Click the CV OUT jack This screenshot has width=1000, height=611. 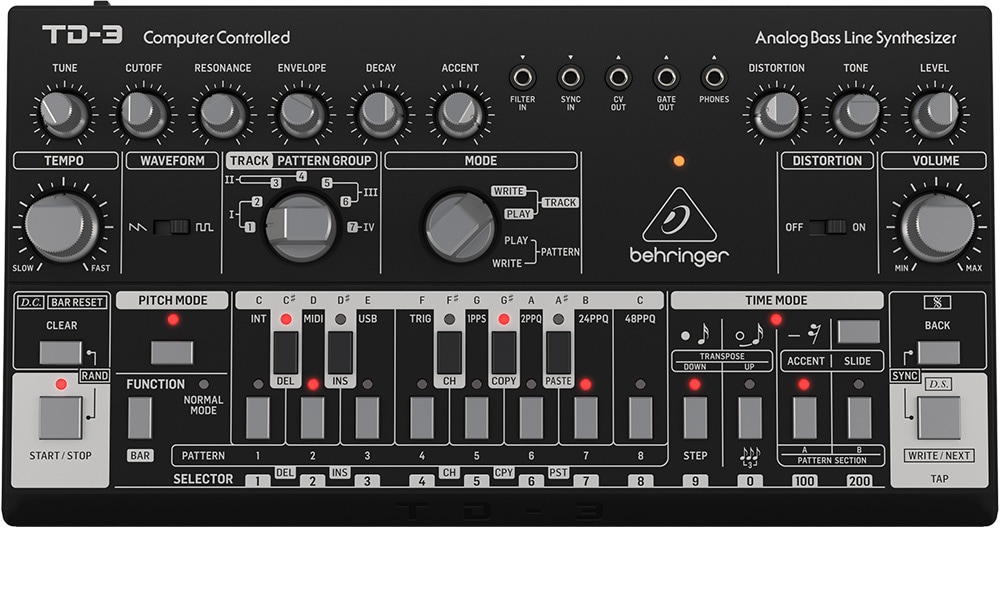coord(618,78)
